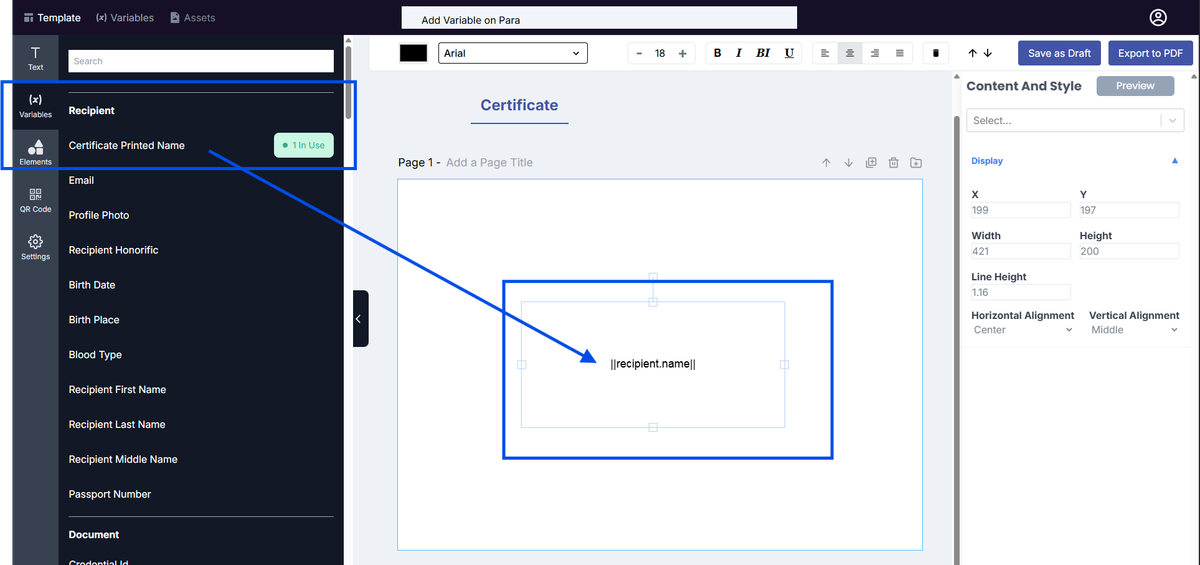Image resolution: width=1200 pixels, height=565 pixels.
Task: Duplicate Page 1
Action: 871,162
